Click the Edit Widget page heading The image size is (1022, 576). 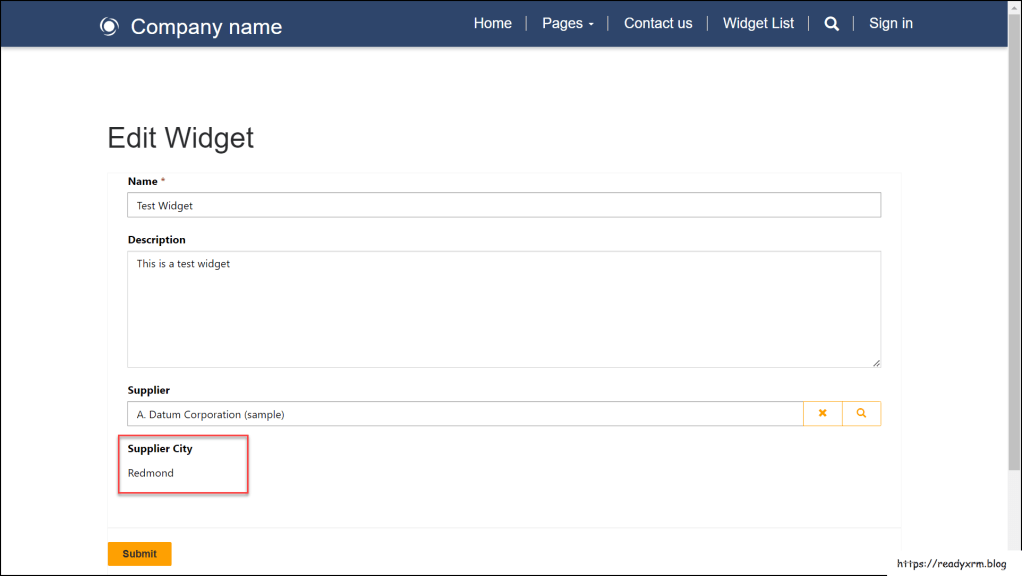(181, 138)
